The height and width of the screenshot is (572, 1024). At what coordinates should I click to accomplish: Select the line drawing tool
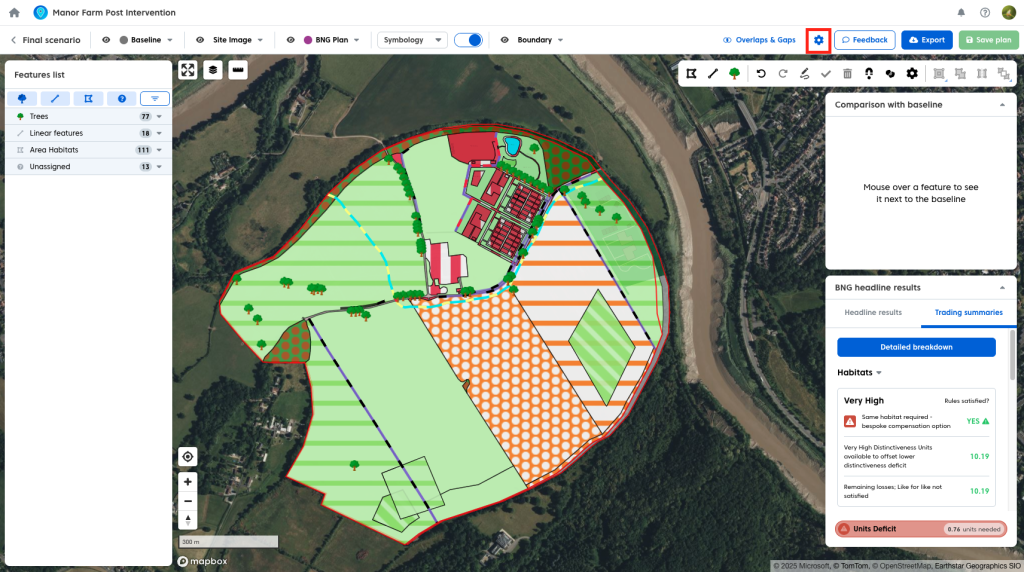pyautogui.click(x=713, y=73)
